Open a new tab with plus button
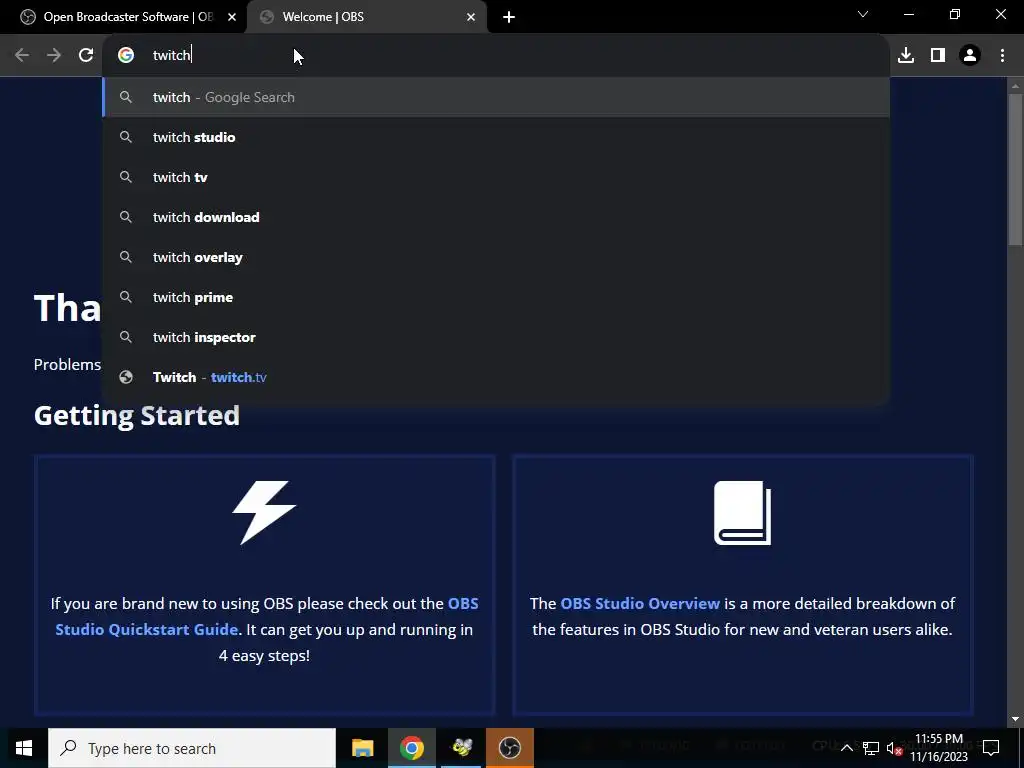1024x768 pixels. coord(509,18)
